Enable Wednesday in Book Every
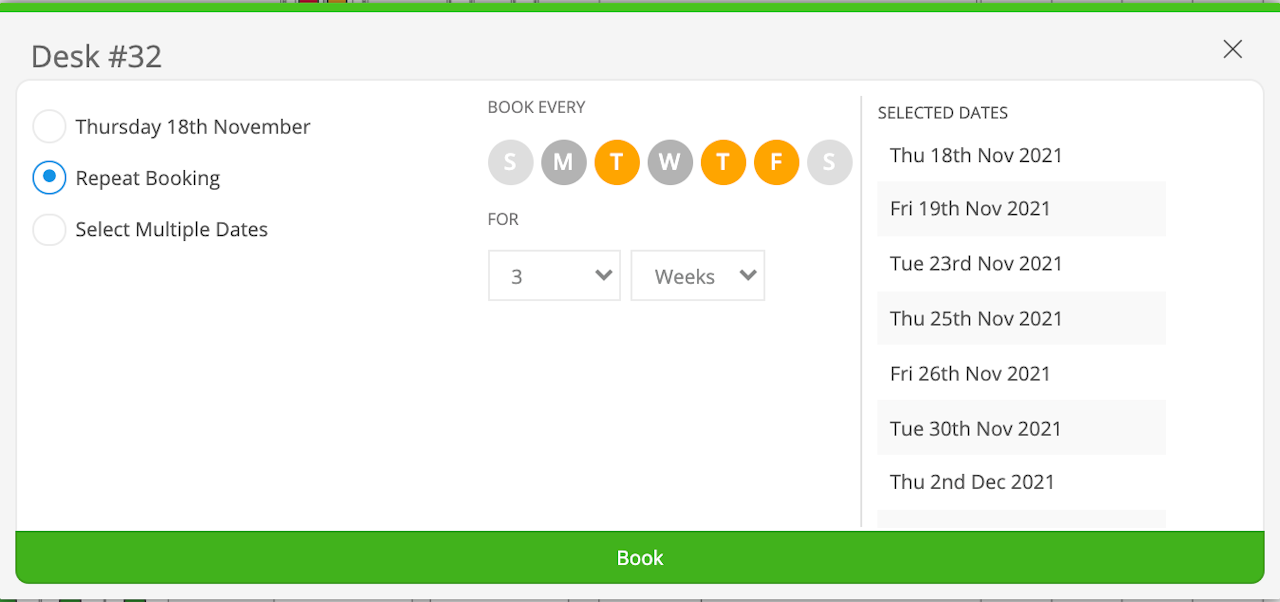 (x=670, y=162)
